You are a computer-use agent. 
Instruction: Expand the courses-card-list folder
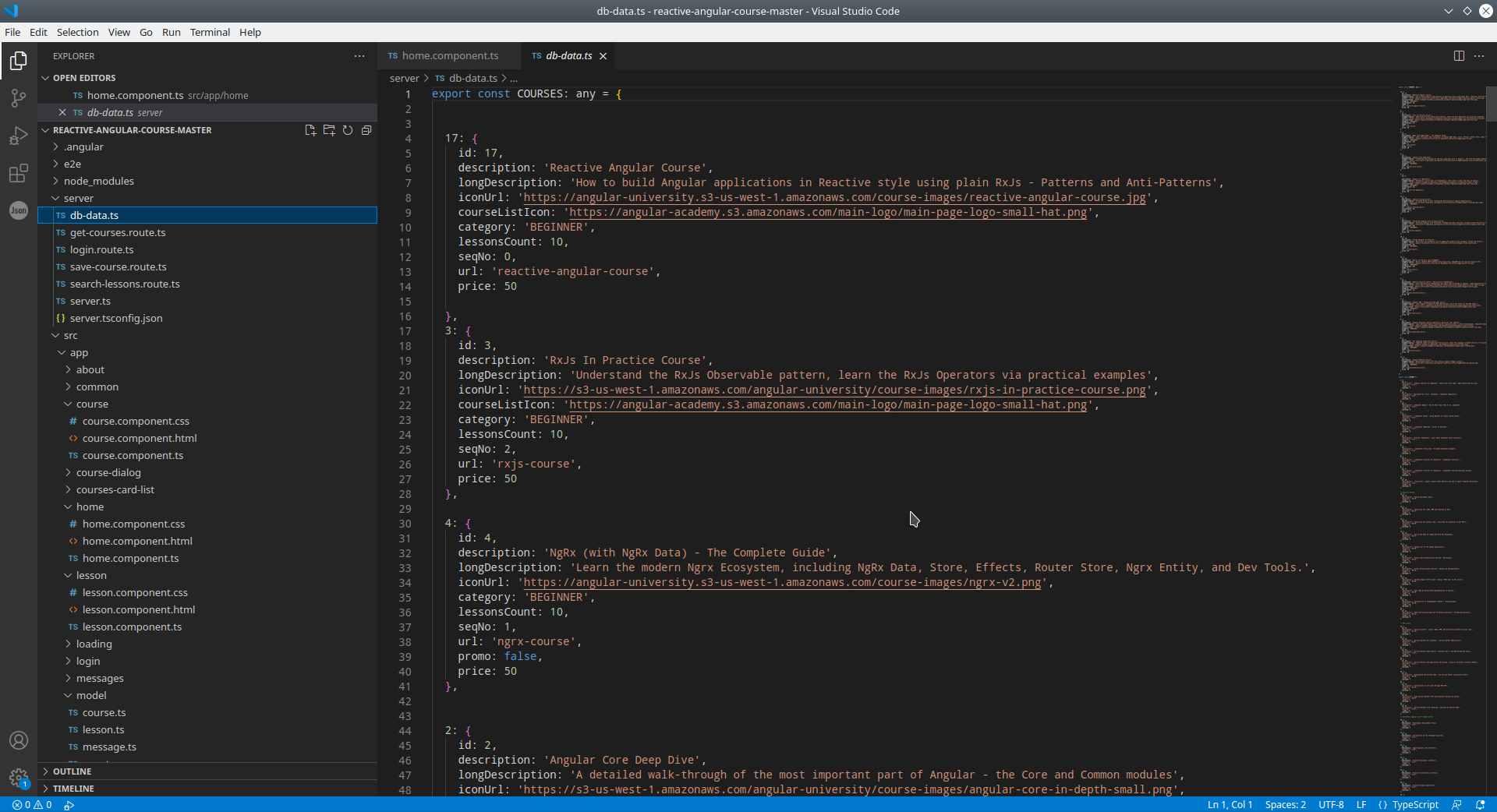point(208,489)
